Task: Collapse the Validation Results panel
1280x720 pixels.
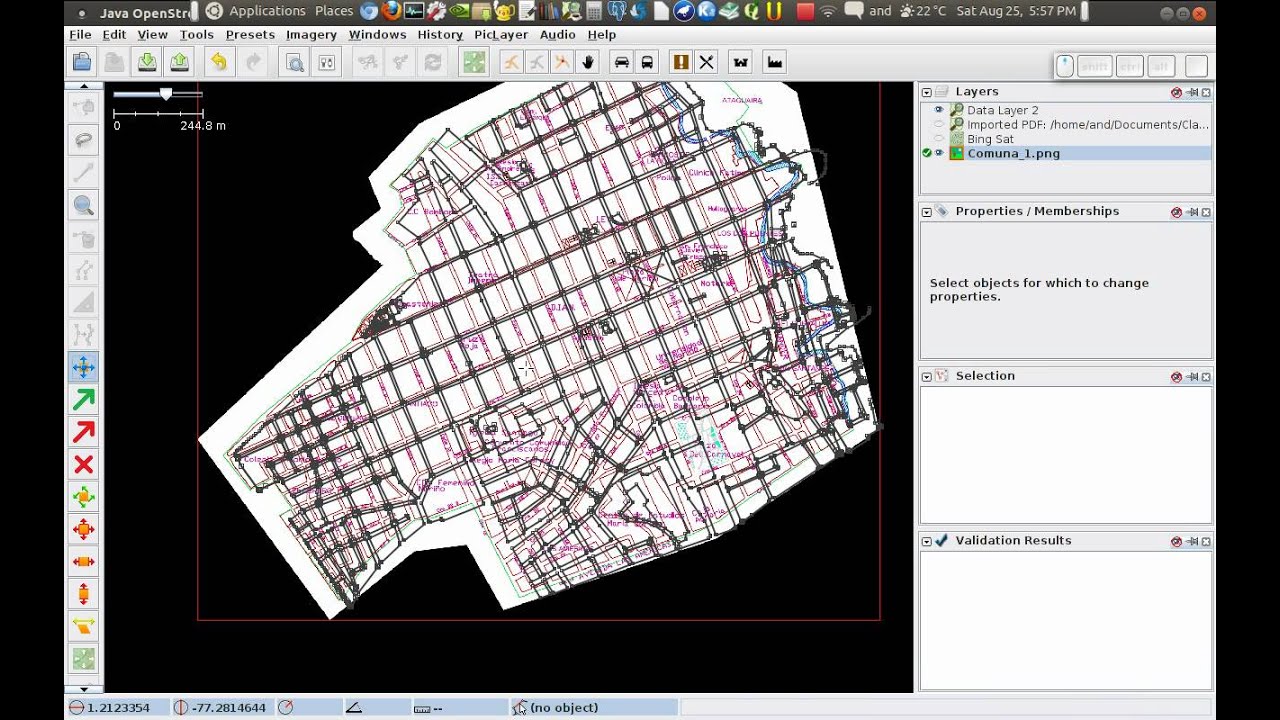Action: pos(927,541)
